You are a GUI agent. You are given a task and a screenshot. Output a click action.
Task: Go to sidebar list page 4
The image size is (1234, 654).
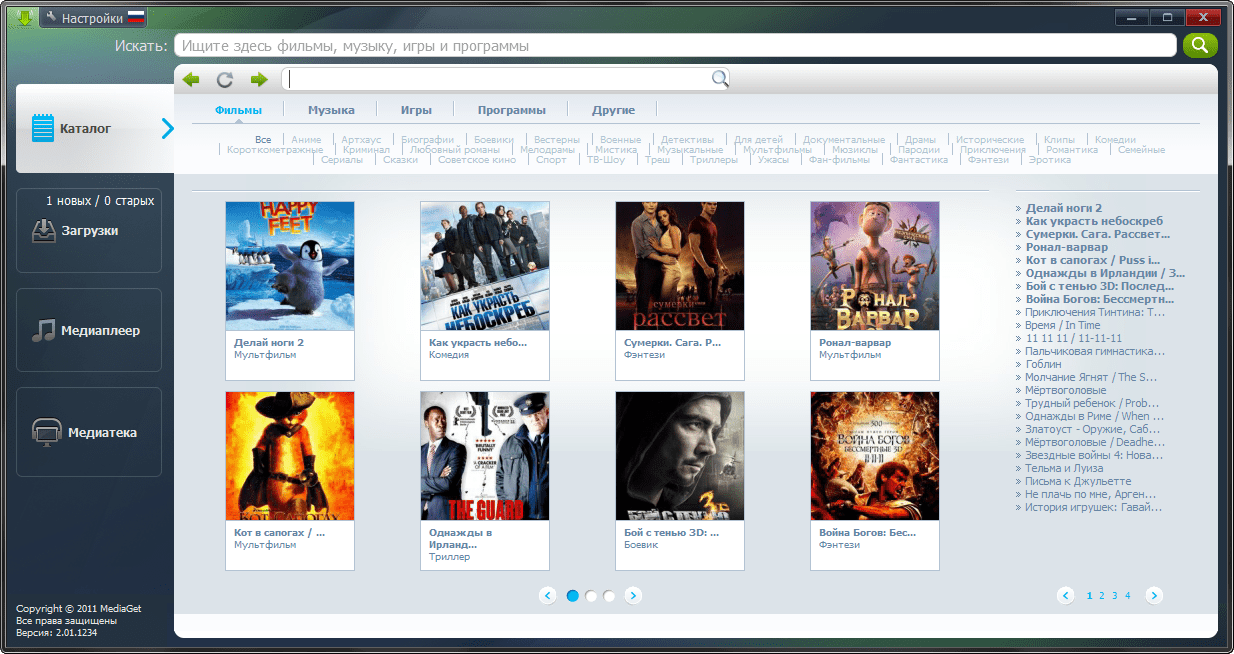(x=1128, y=596)
